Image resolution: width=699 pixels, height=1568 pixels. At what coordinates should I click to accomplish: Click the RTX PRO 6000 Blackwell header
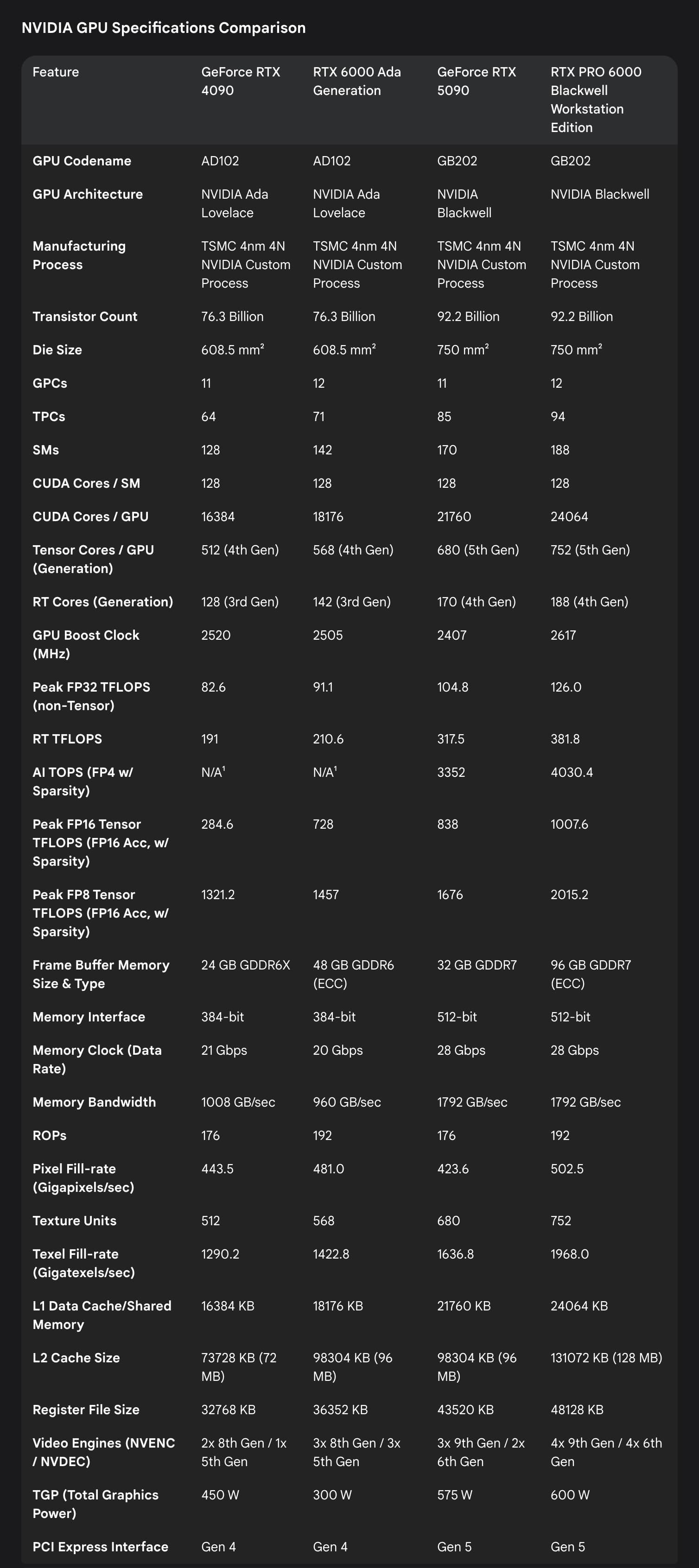coord(596,99)
